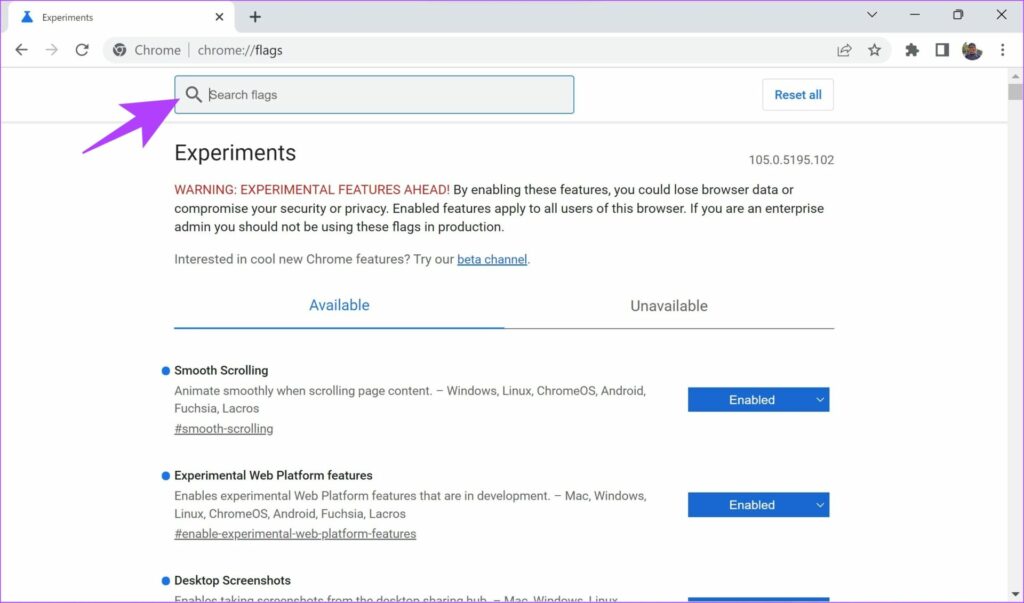Click the magnifier icon in Search flags
The height and width of the screenshot is (603, 1024).
(x=194, y=94)
